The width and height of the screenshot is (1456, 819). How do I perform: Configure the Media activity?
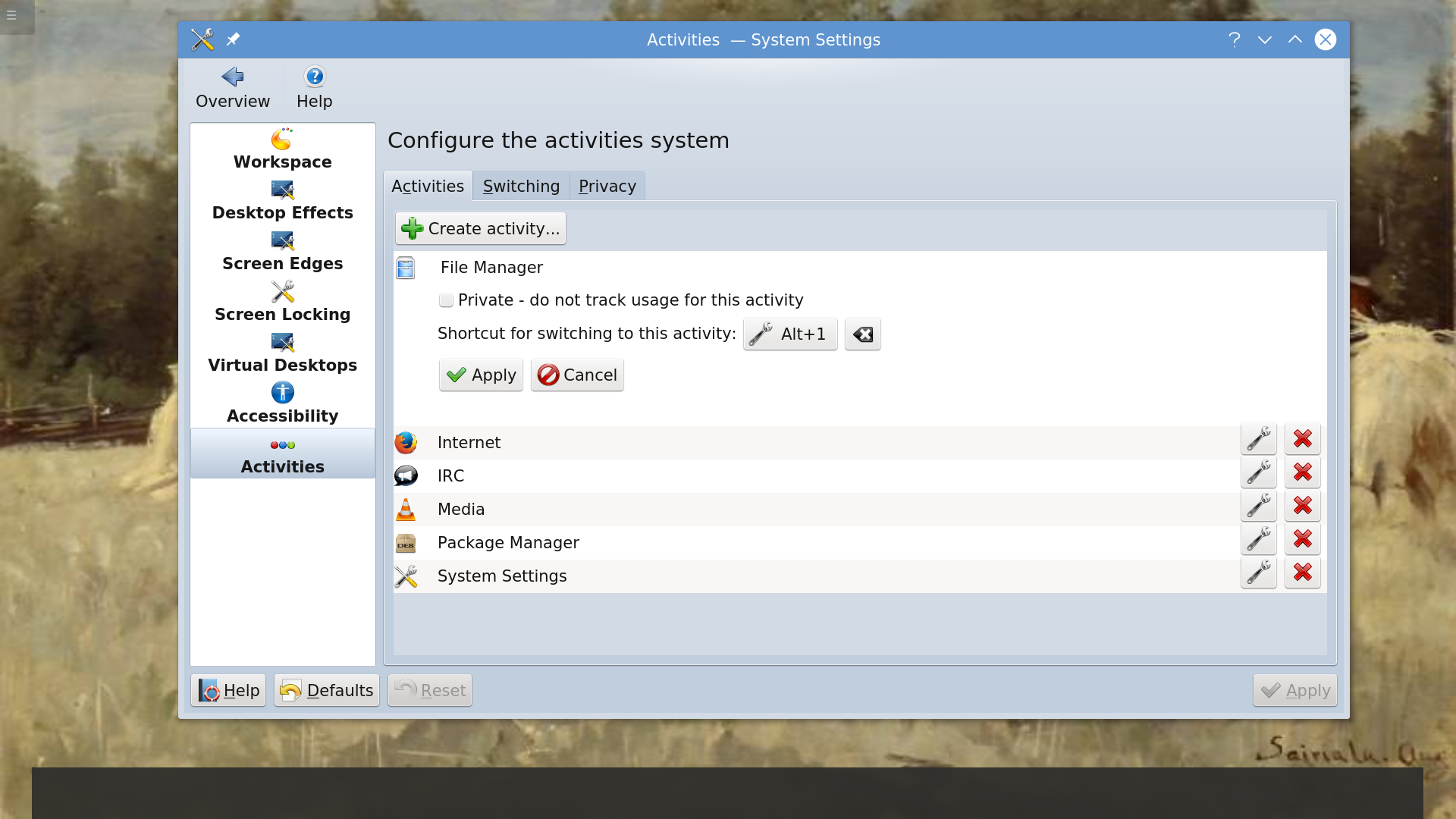(1259, 506)
